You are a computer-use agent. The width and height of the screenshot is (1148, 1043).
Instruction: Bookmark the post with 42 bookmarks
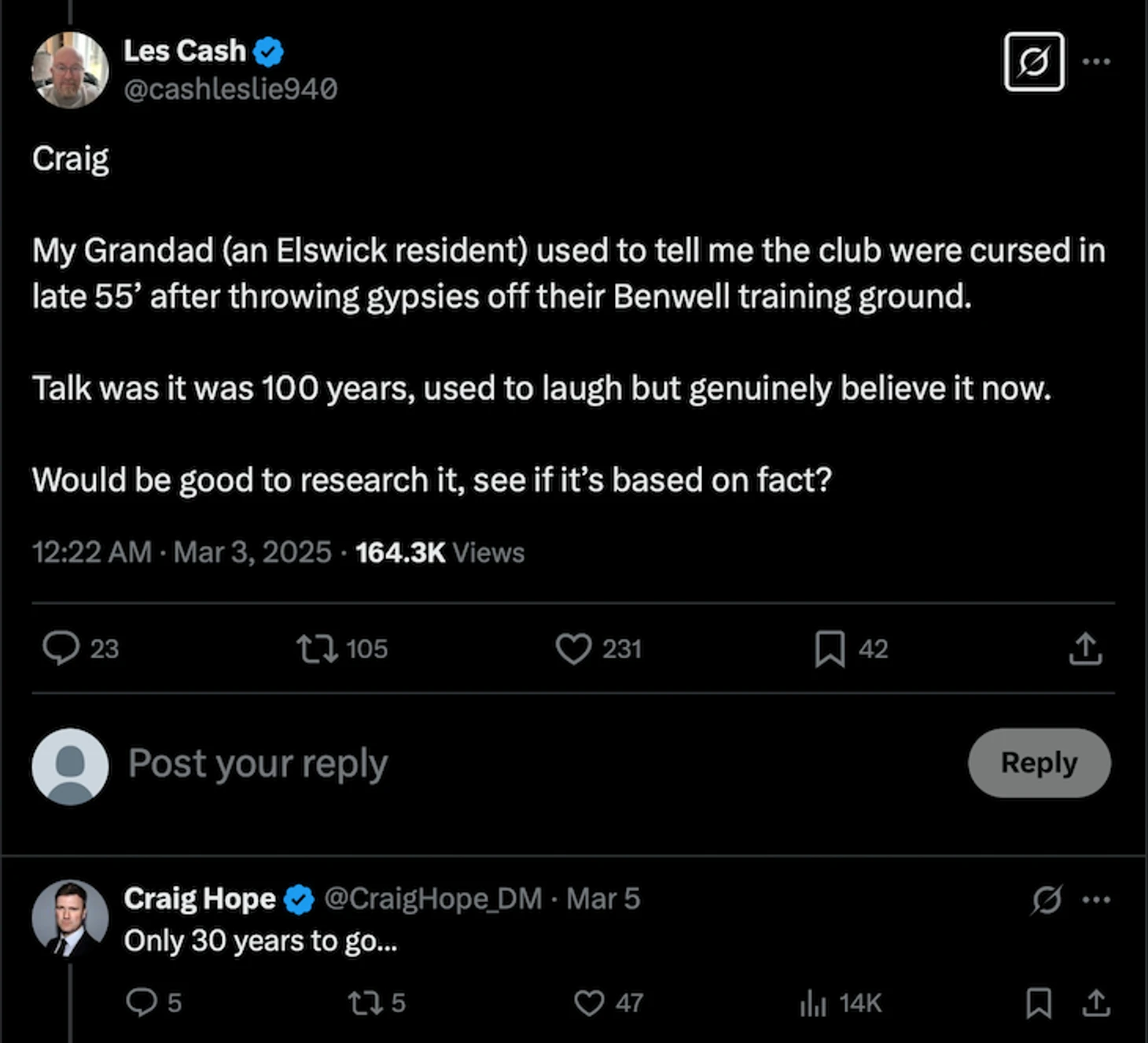coord(830,649)
